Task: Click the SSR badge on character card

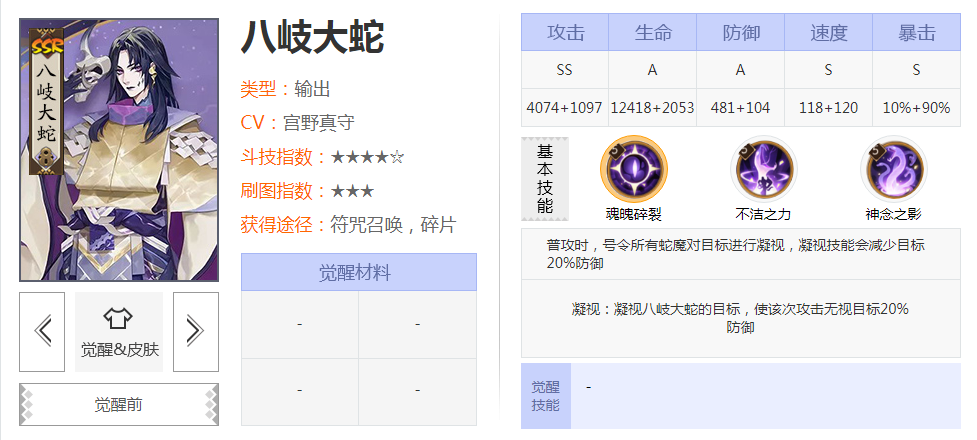Action: tap(47, 45)
